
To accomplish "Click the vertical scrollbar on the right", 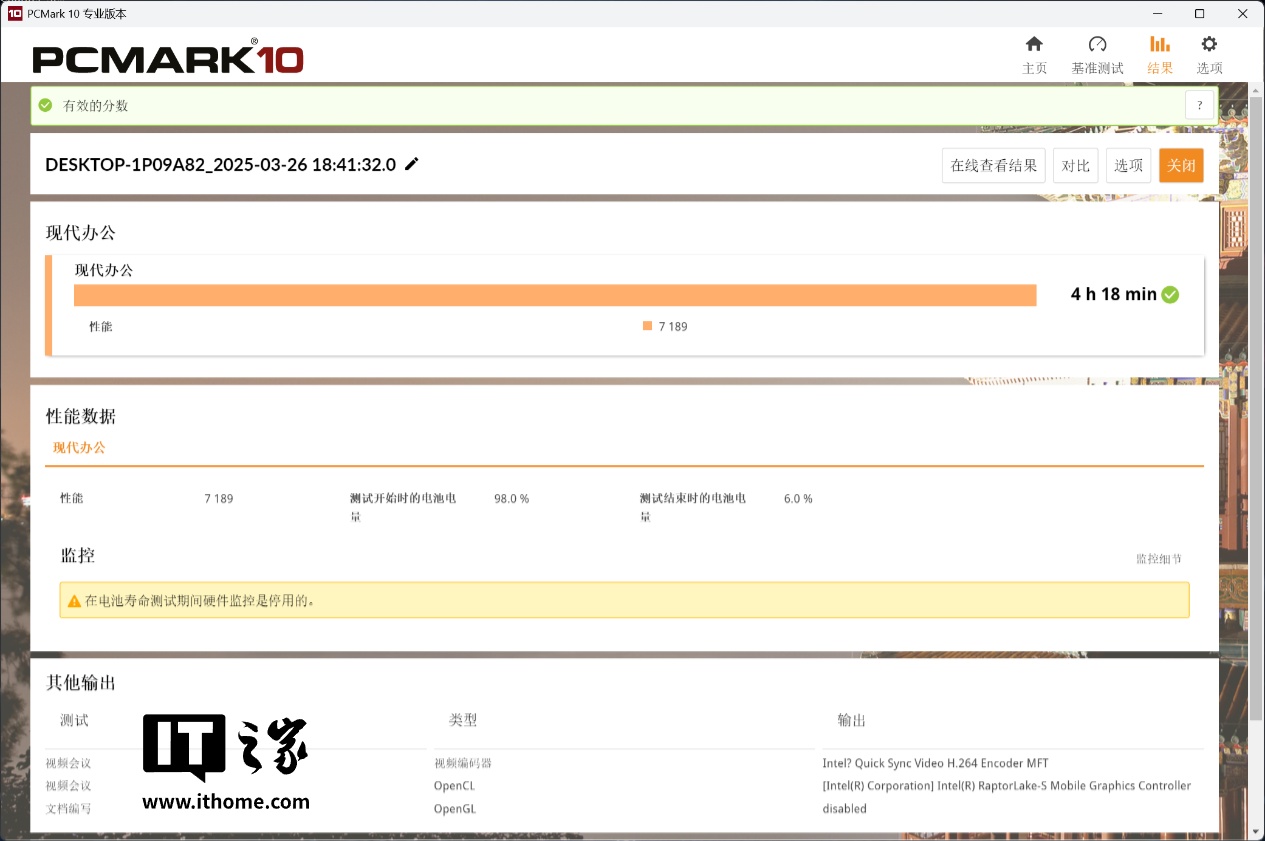I will pyautogui.click(x=1257, y=400).
